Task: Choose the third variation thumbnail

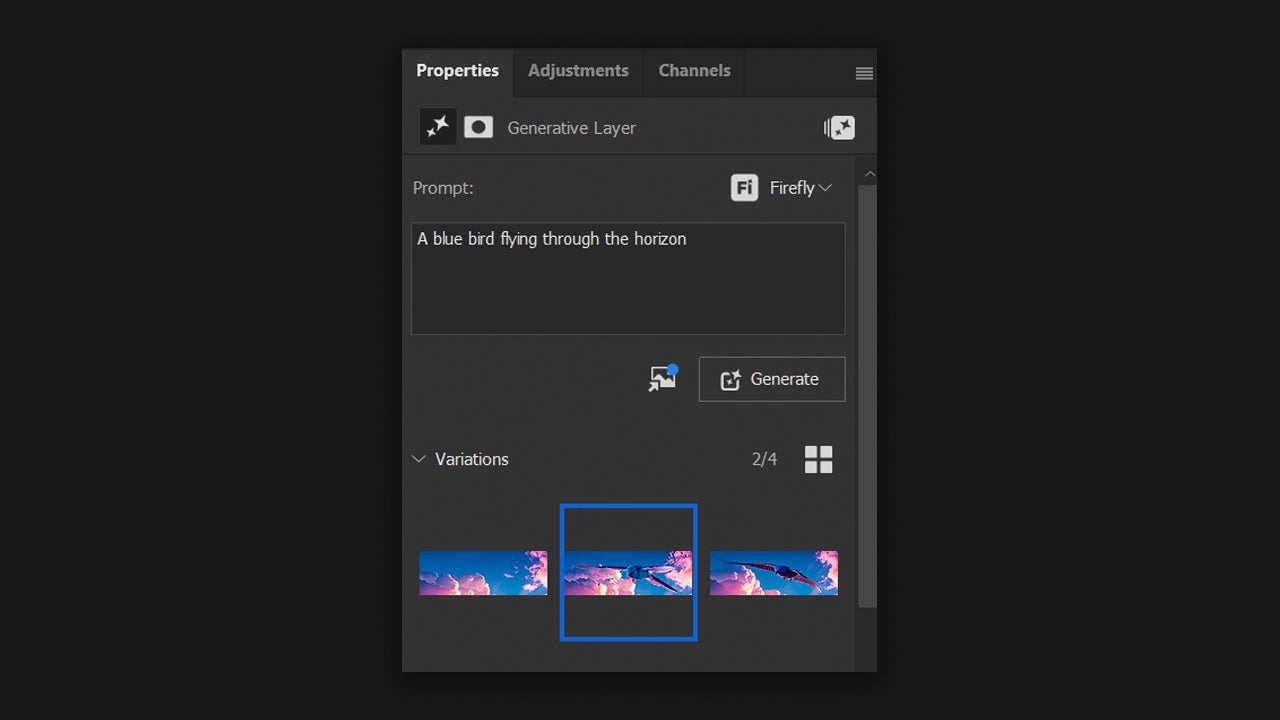Action: [773, 573]
